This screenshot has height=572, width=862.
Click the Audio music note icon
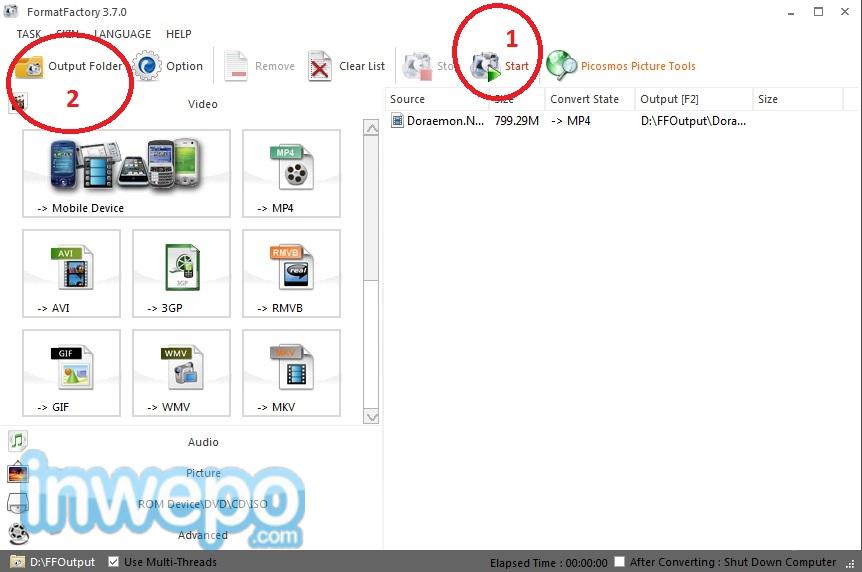(18, 441)
